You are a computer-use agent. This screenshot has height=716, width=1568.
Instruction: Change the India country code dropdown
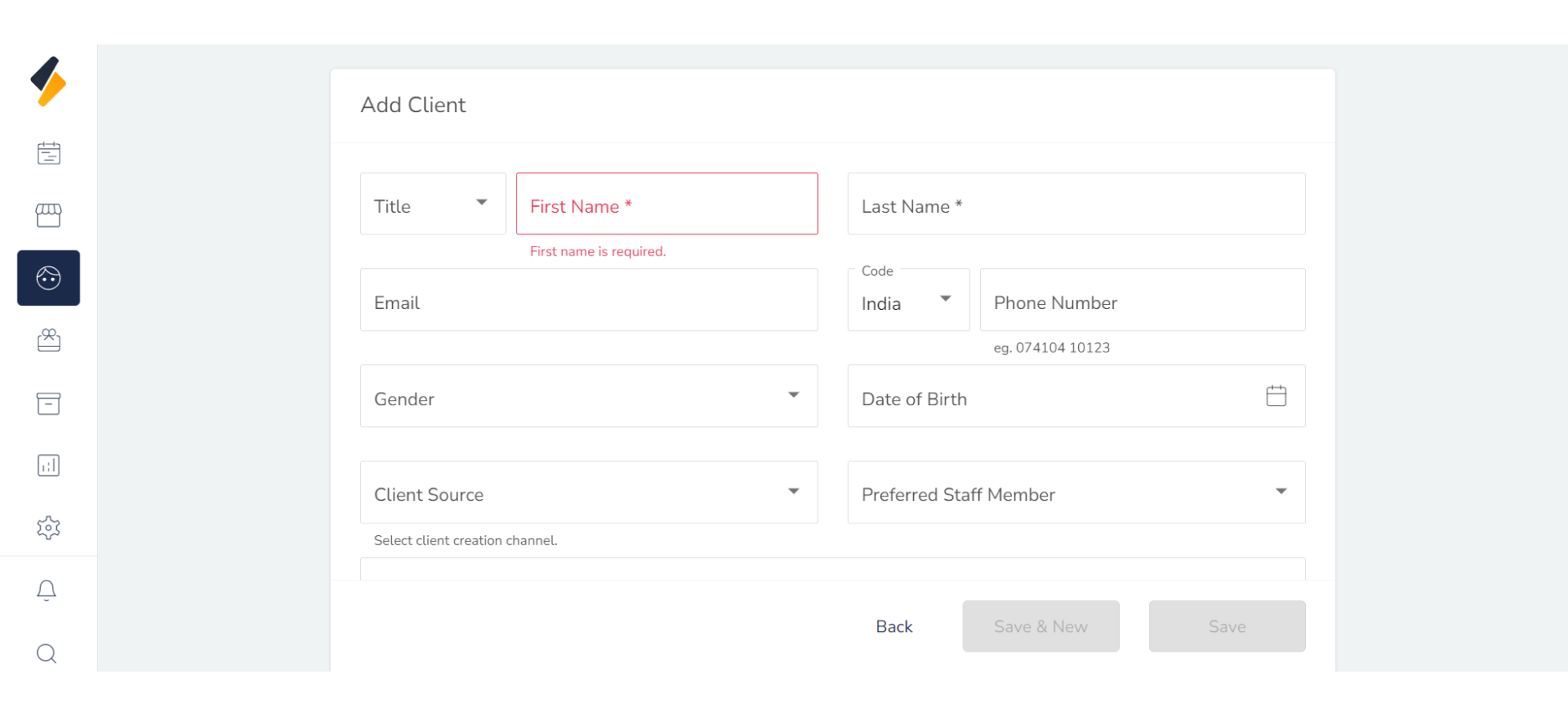point(908,301)
